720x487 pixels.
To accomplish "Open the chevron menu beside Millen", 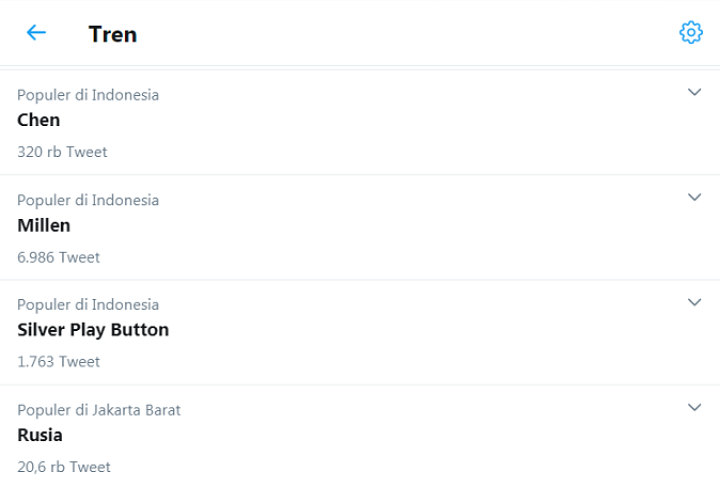I will click(x=695, y=197).
